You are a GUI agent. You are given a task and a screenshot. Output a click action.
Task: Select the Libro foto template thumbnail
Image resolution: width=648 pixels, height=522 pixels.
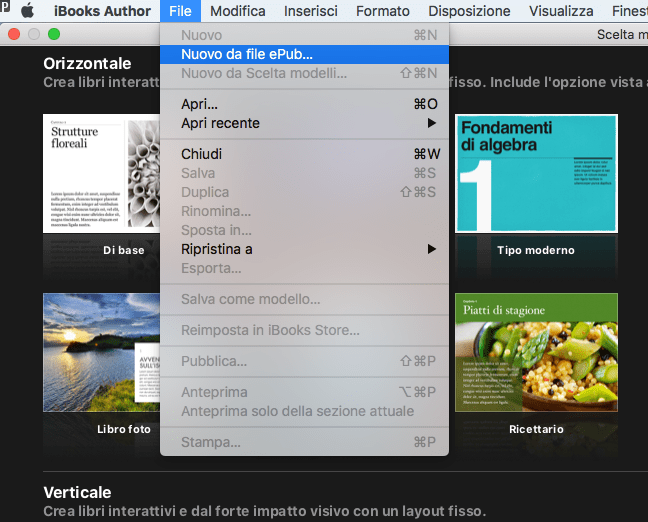pos(101,353)
